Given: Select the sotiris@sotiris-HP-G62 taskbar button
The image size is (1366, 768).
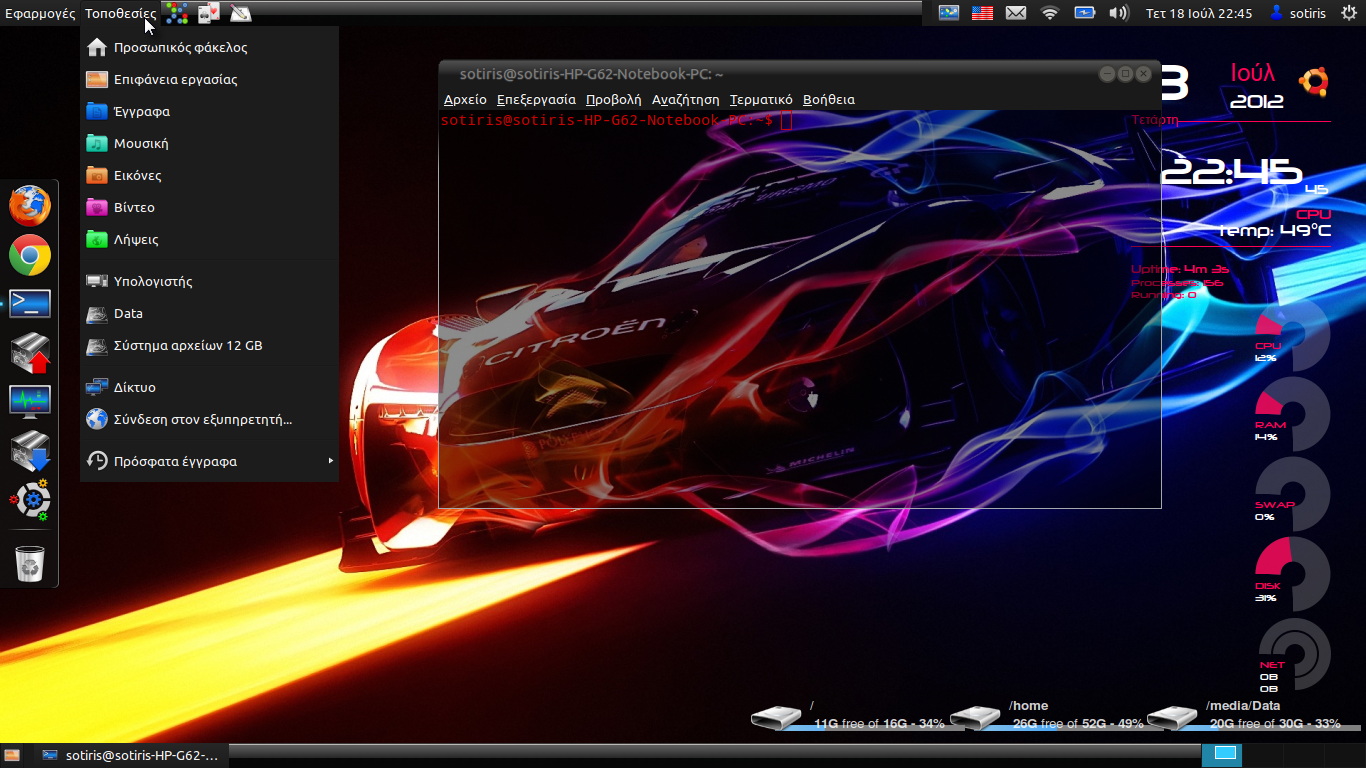Looking at the screenshot, I should tap(130, 755).
